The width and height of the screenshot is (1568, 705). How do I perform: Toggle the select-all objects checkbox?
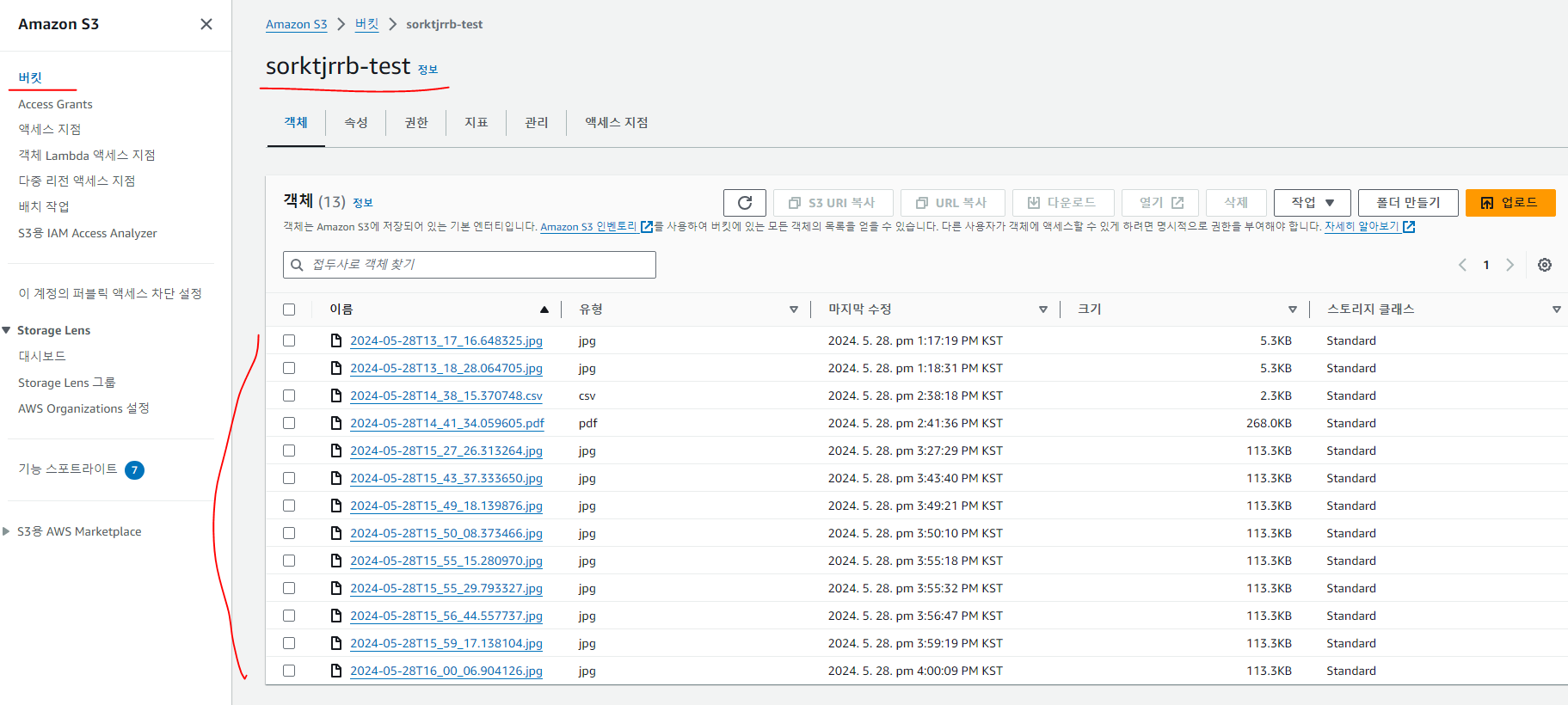coord(289,310)
